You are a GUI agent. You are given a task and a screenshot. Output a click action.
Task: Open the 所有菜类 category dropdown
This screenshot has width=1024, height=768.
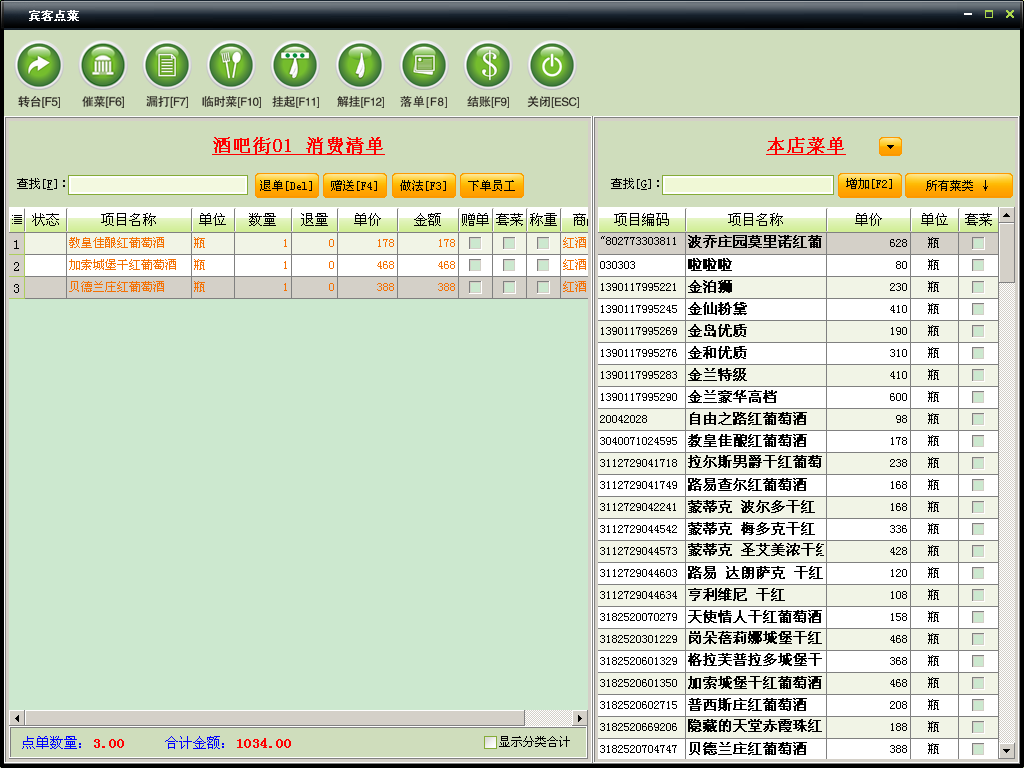point(958,185)
